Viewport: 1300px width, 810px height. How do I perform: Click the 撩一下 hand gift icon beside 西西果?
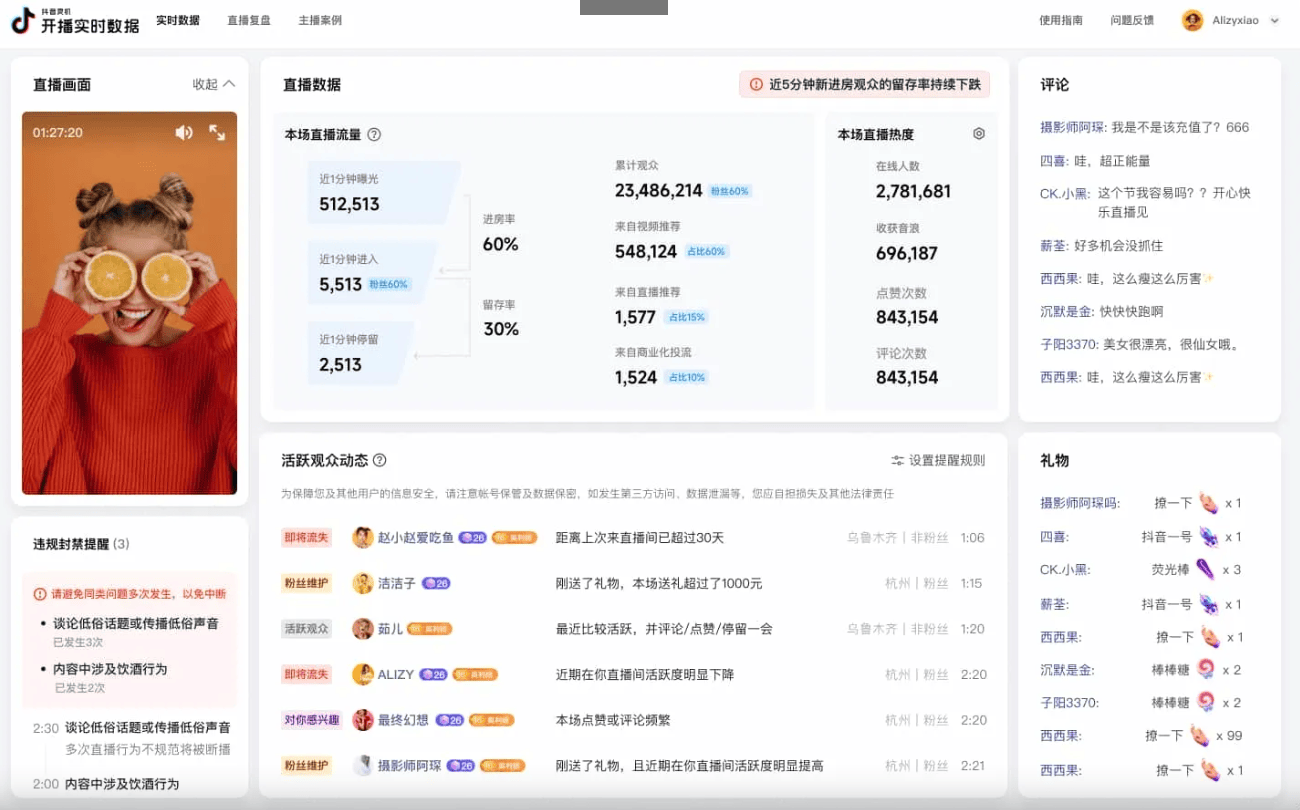1209,635
